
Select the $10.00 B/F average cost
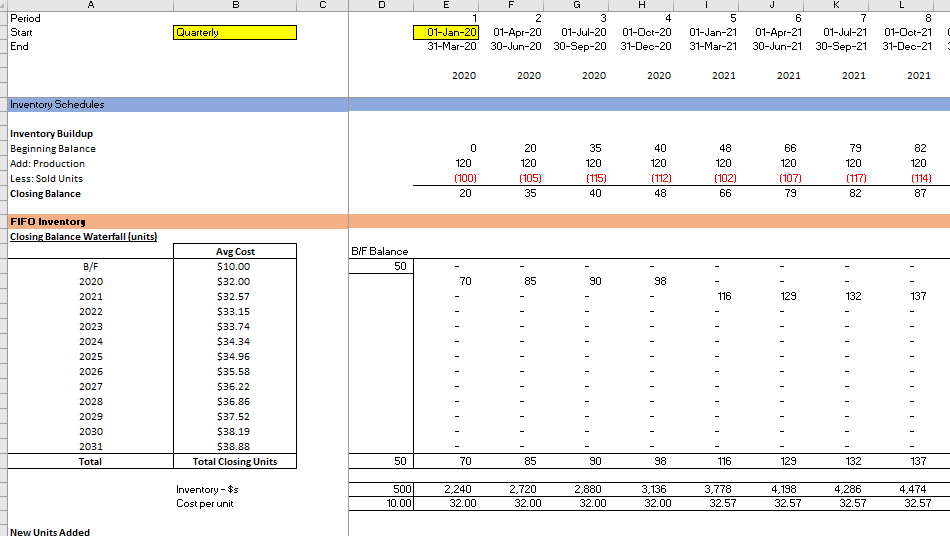coord(235,266)
